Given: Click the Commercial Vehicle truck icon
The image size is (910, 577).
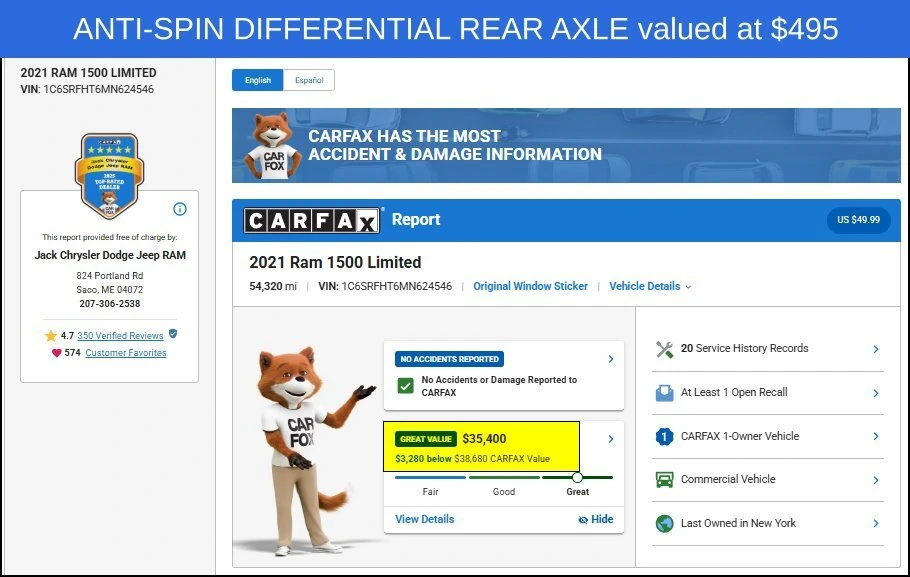Looking at the screenshot, I should 665,479.
